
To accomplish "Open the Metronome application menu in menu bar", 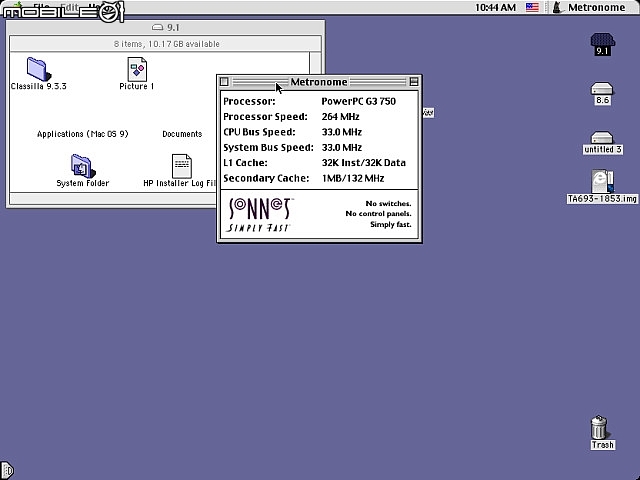I will pyautogui.click(x=589, y=7).
